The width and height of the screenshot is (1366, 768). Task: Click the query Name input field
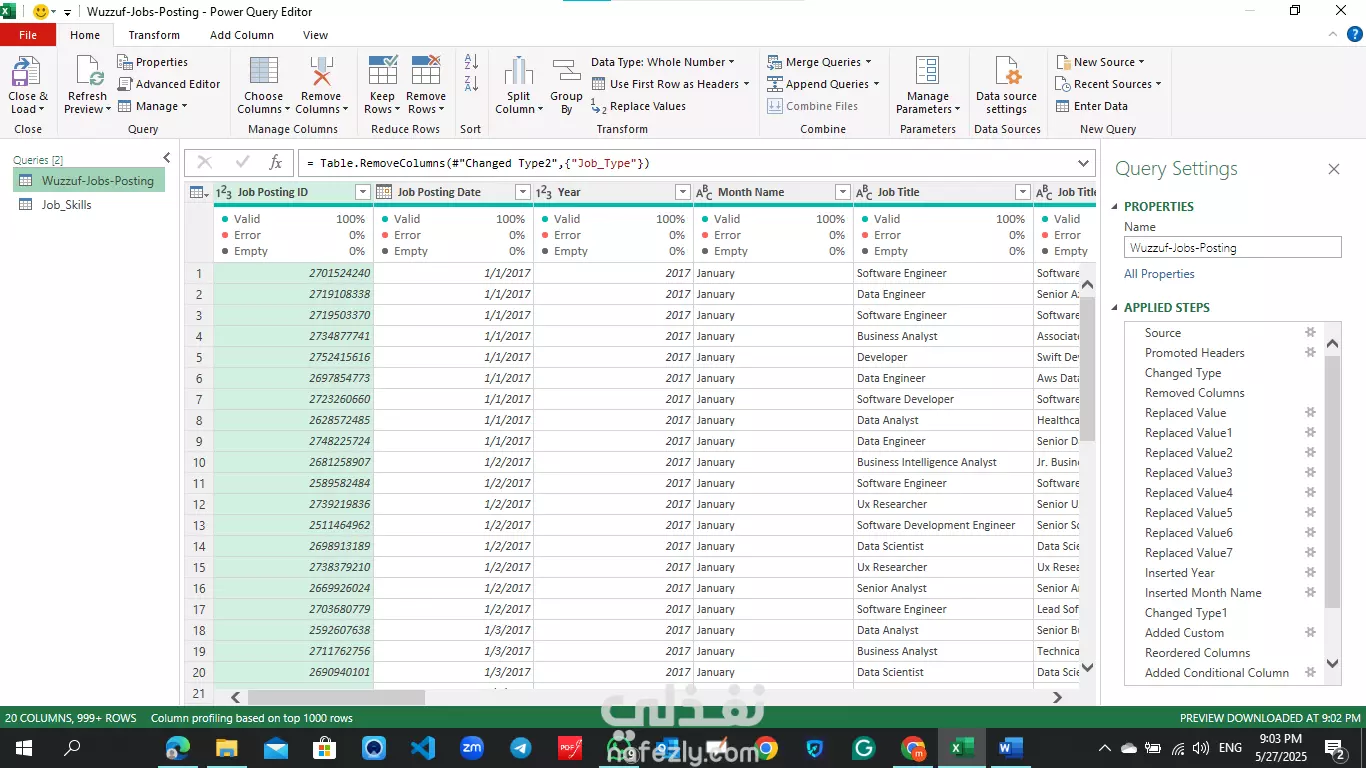(x=1232, y=247)
